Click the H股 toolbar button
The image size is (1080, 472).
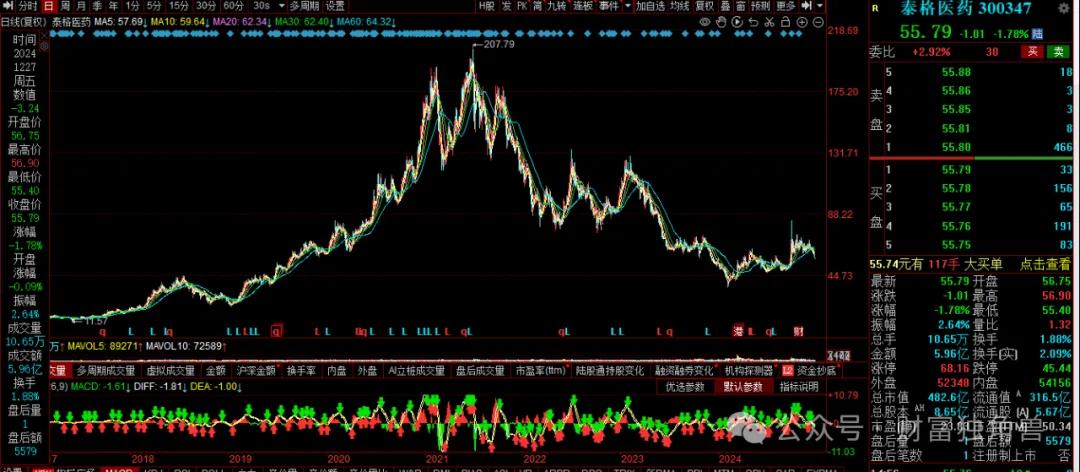[486, 6]
